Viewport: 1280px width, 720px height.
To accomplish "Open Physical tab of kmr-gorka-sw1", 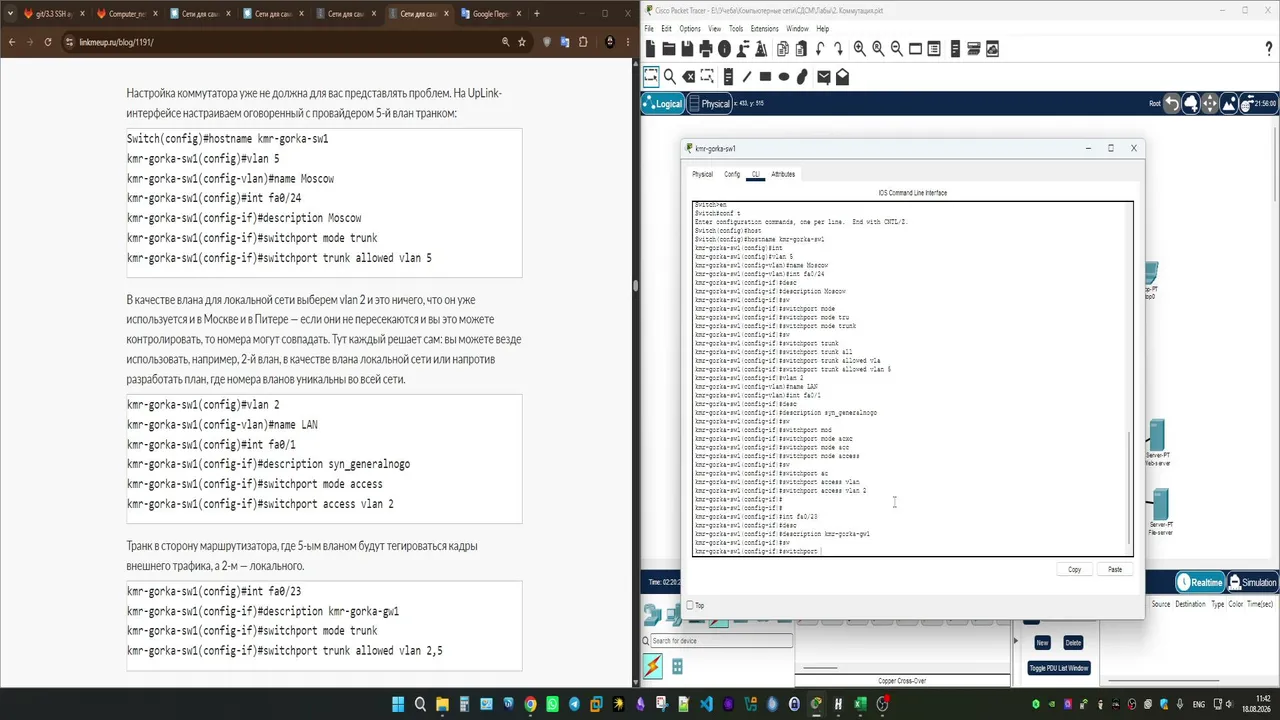I will pyautogui.click(x=702, y=174).
